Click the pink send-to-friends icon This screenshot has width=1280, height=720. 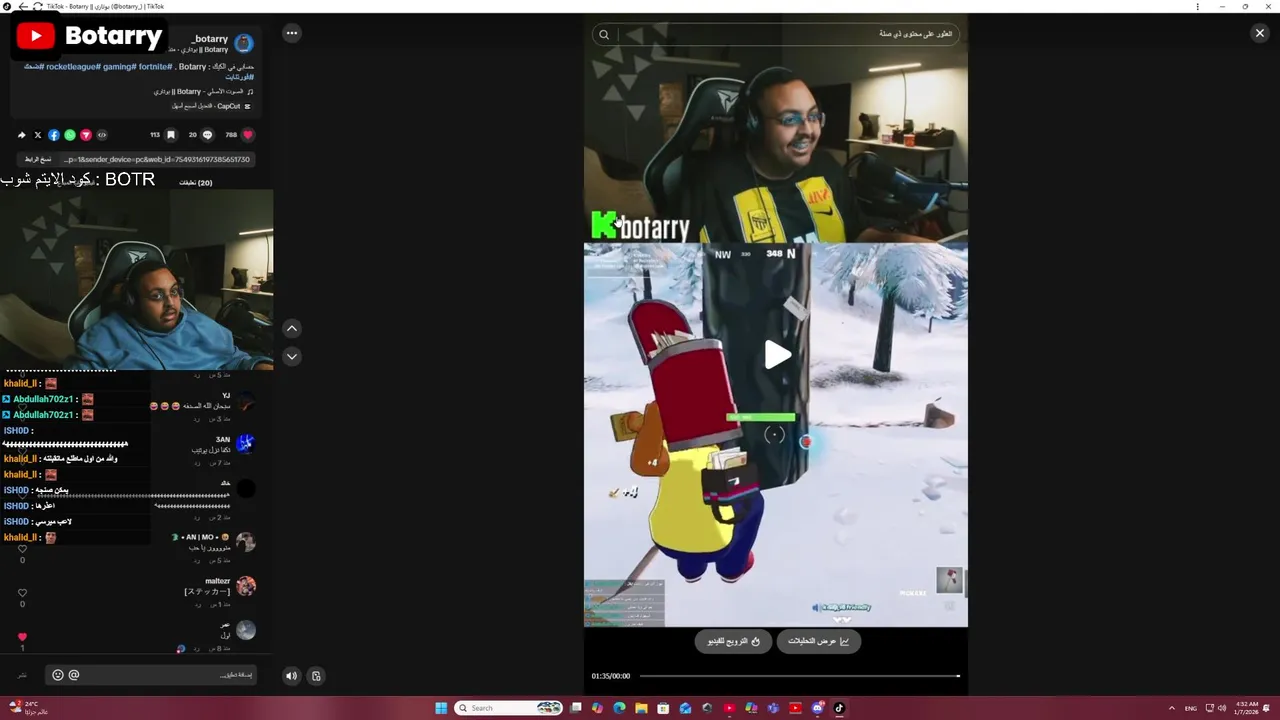pos(86,135)
